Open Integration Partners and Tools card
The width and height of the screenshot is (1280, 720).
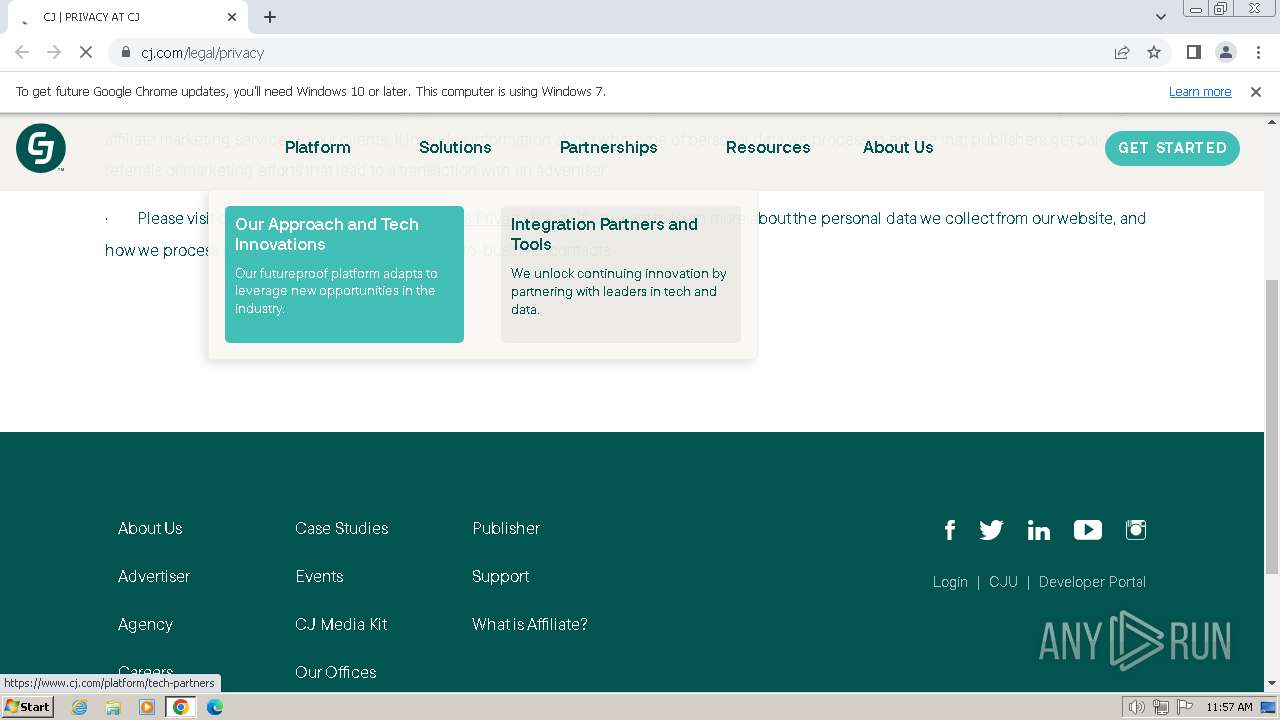[621, 274]
